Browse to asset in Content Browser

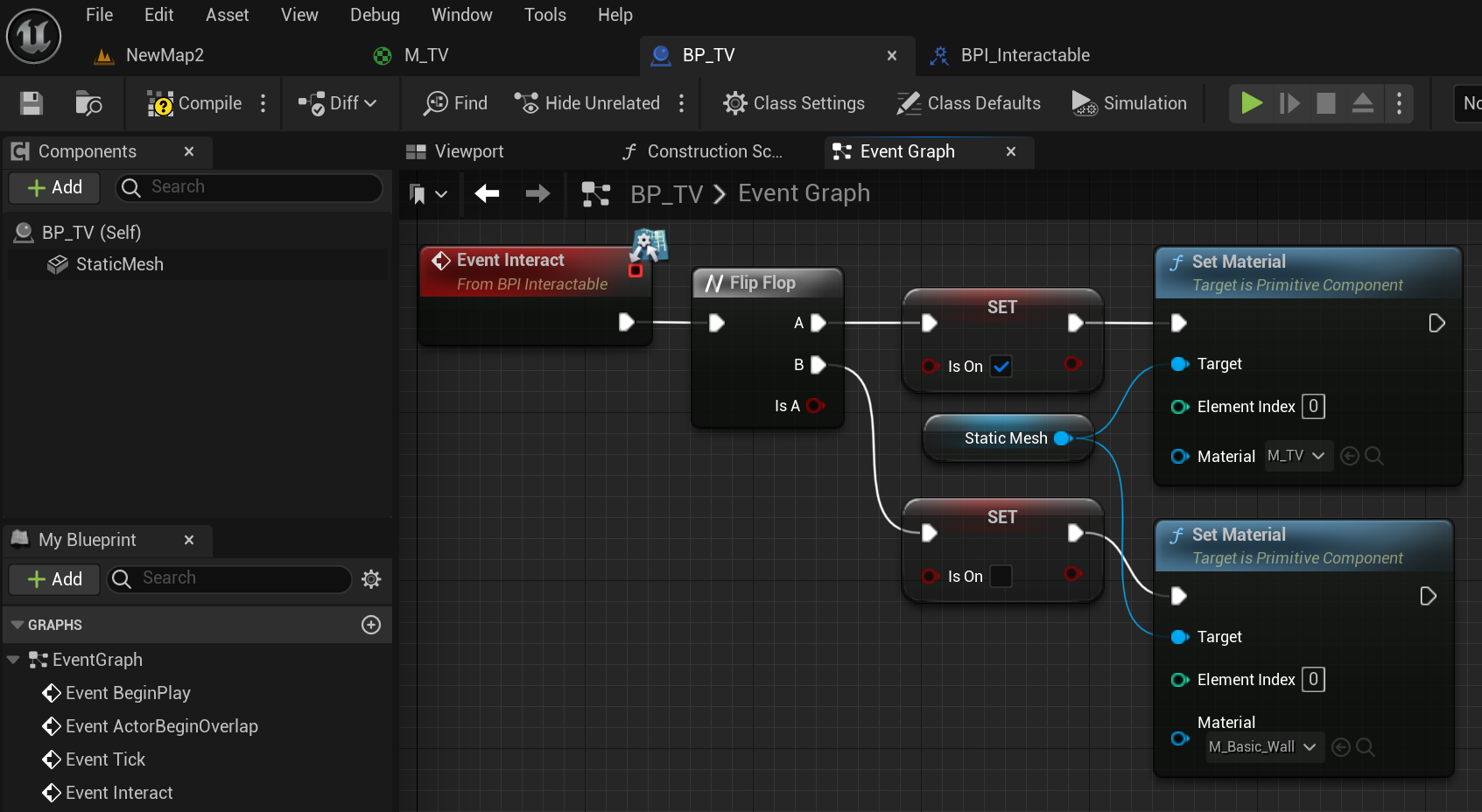click(88, 103)
